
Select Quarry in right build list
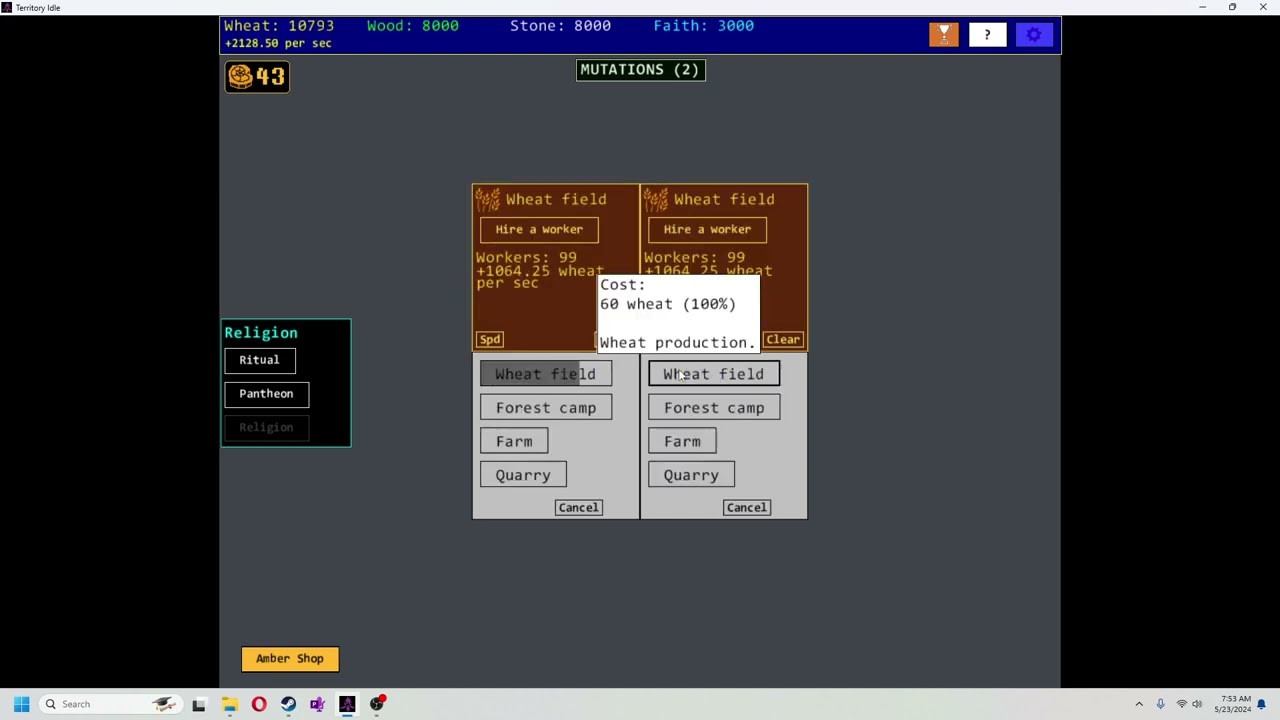691,476
